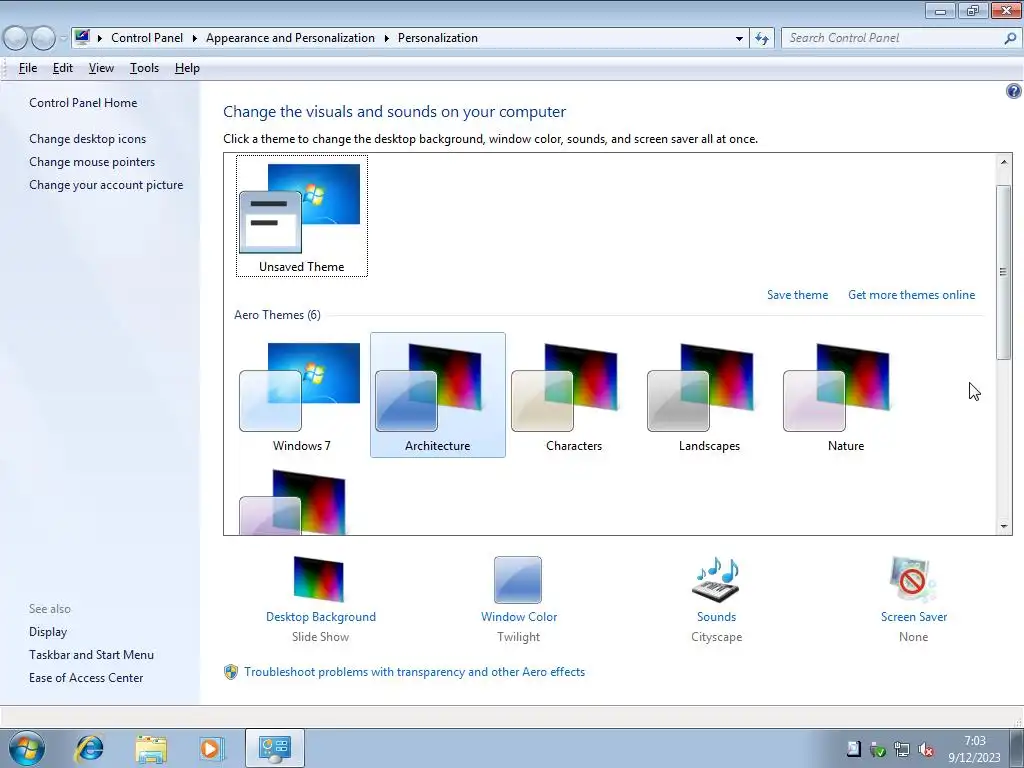Viewport: 1024px width, 768px height.
Task: Click the theme list scroll up arrow
Action: 1004,162
